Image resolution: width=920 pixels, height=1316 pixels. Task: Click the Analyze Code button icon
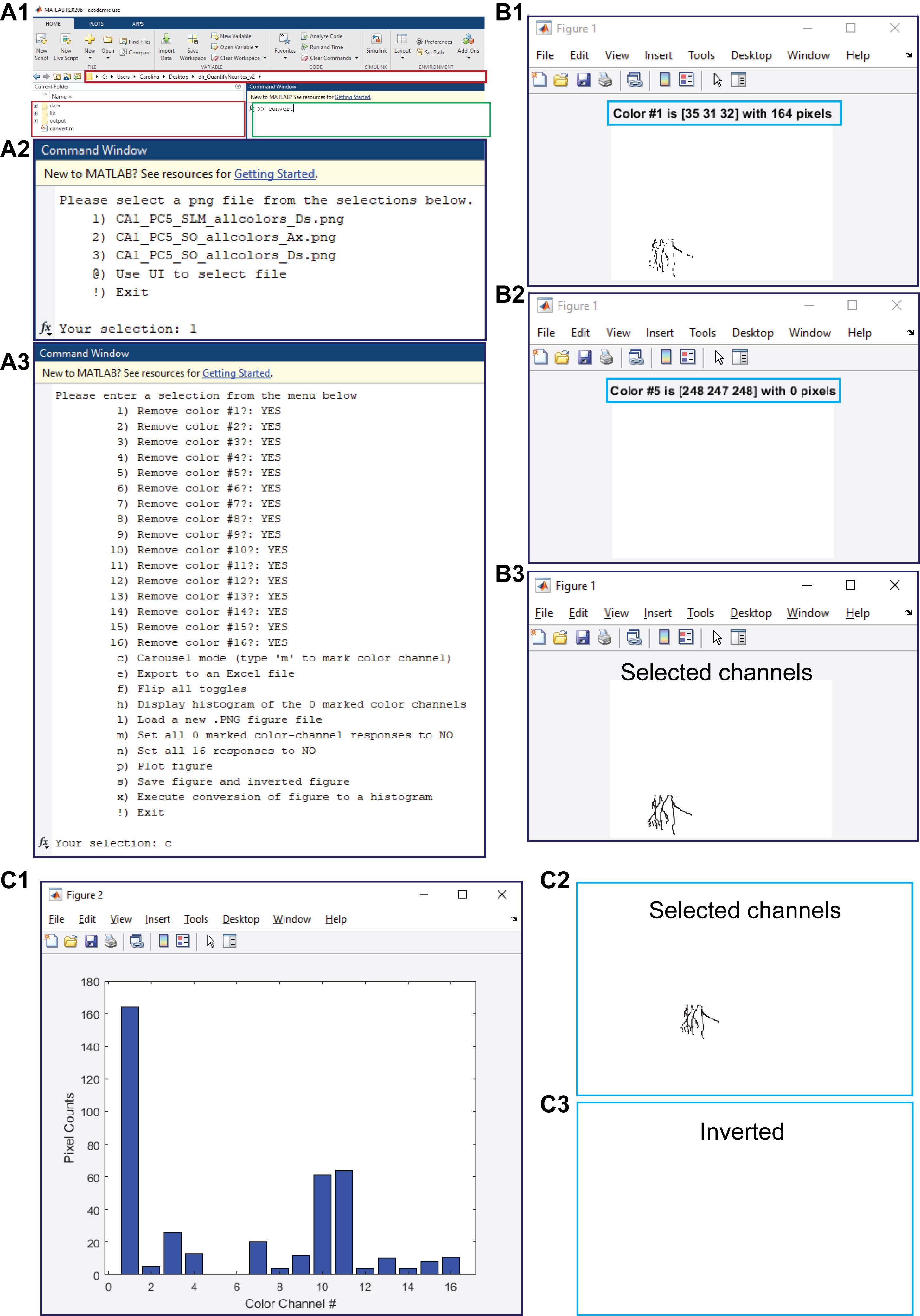click(x=305, y=36)
